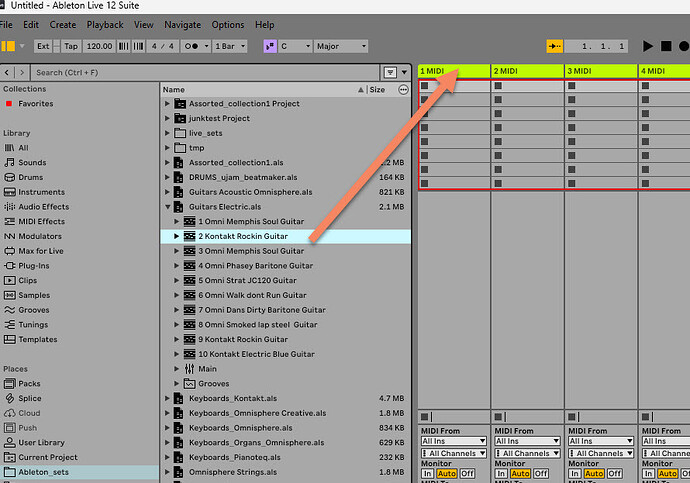Image resolution: width=690 pixels, height=483 pixels.
Task: Select the 2 MIDI track header
Action: (528, 71)
